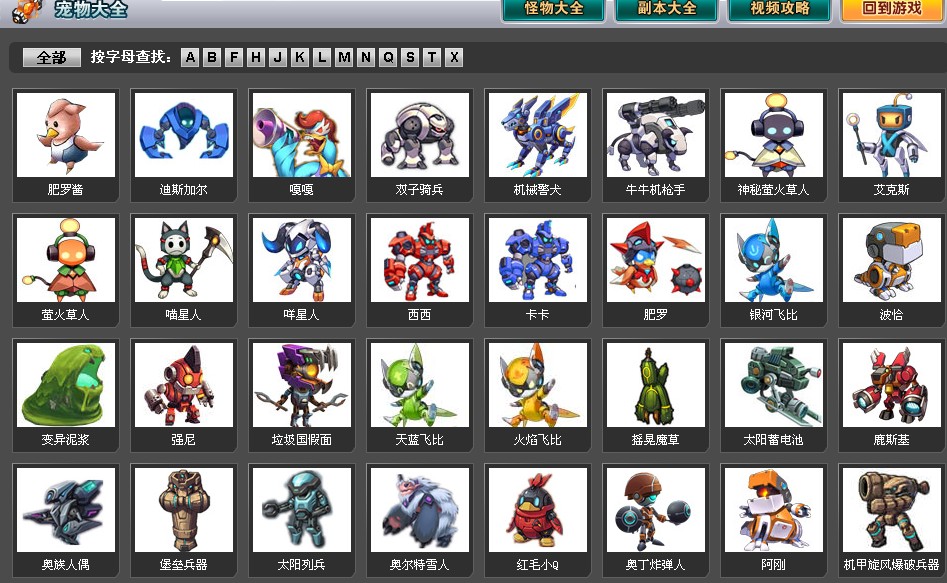
Task: Switch to the 副本大全 tab
Action: [667, 10]
